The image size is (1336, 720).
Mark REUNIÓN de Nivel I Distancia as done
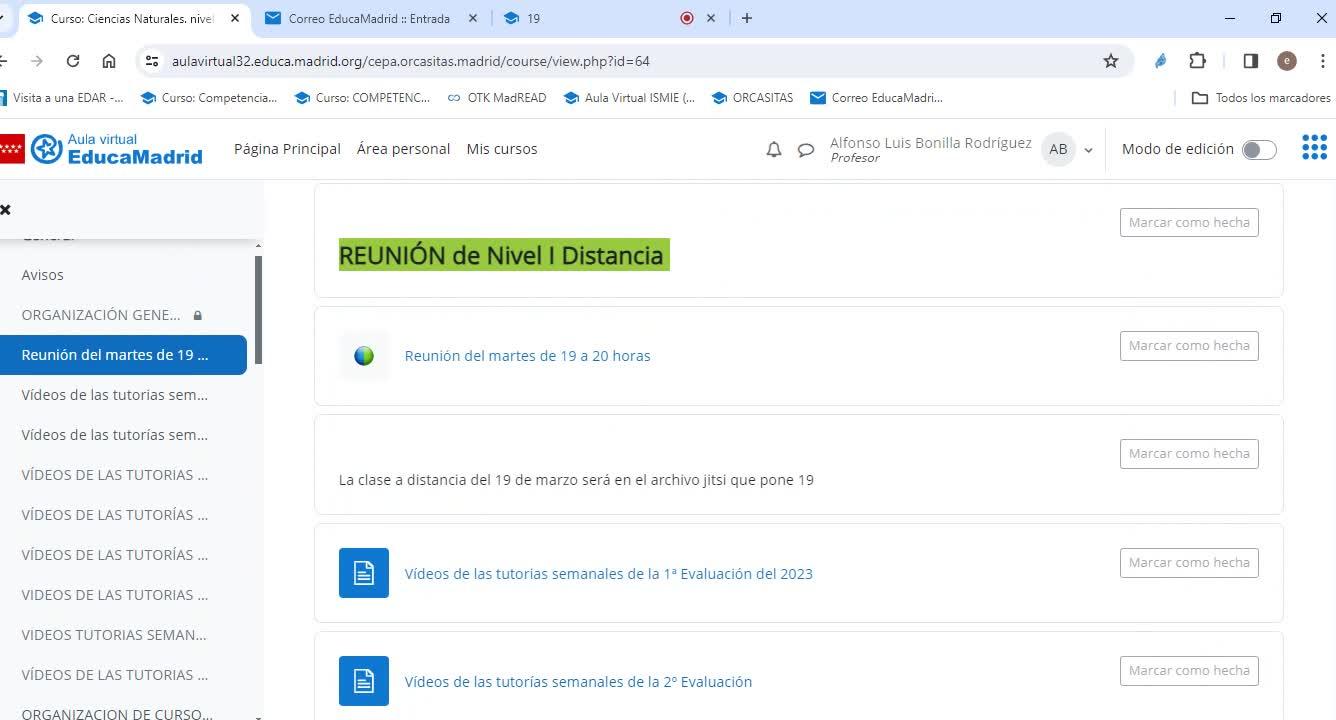point(1189,223)
